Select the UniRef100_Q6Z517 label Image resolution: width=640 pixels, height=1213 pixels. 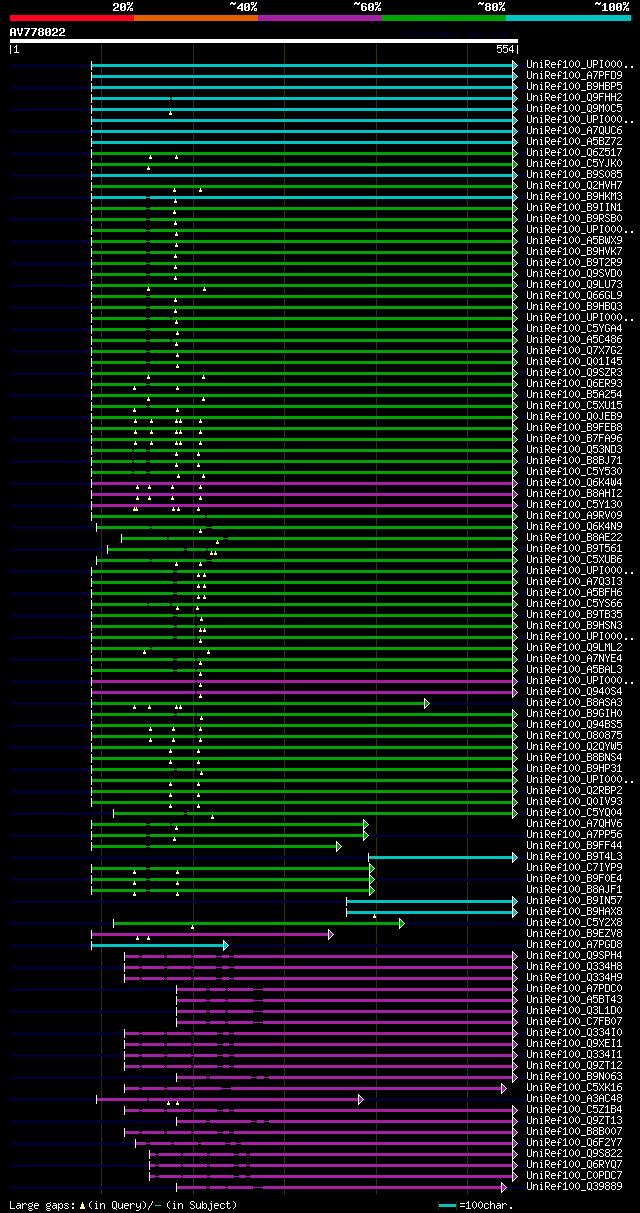(574, 152)
